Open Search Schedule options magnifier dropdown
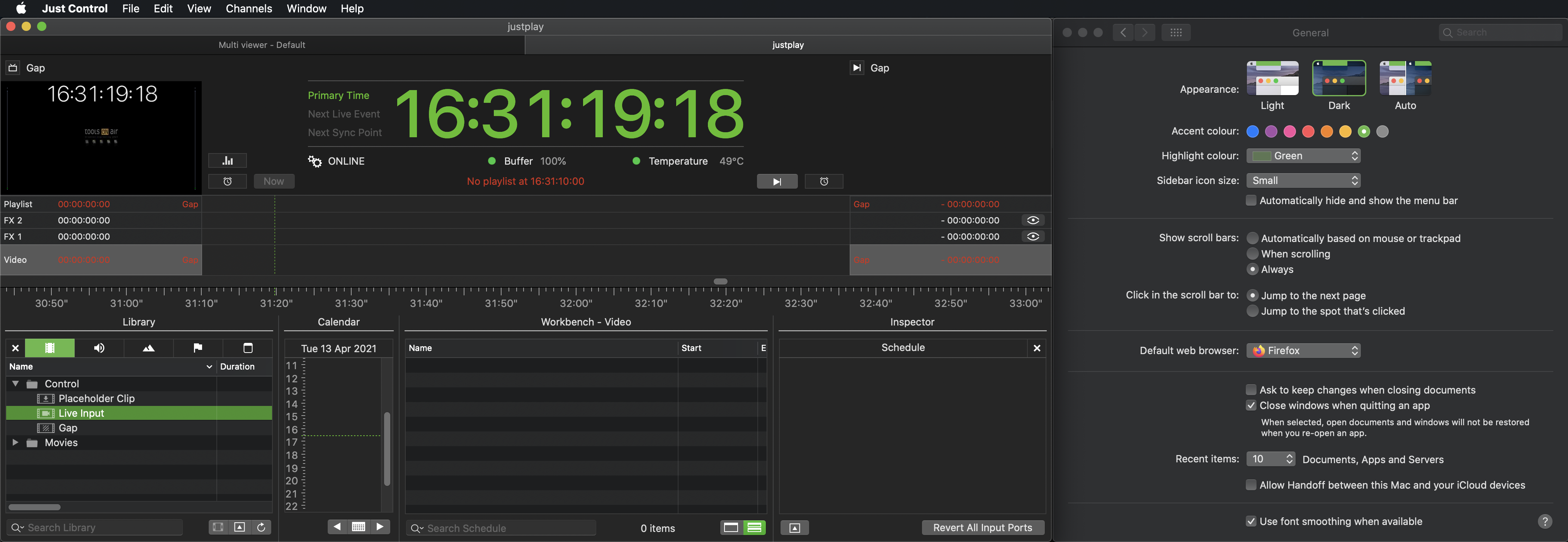Image resolution: width=1568 pixels, height=542 pixels. (417, 528)
